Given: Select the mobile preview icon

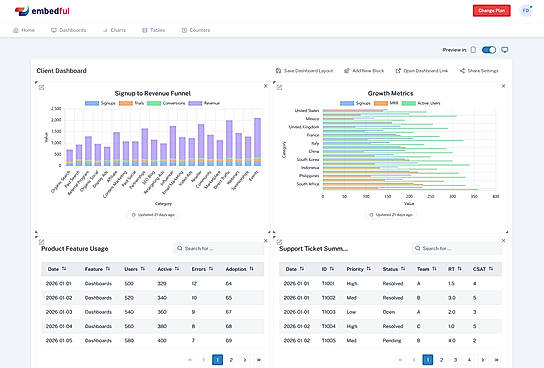Looking at the screenshot, I should tap(473, 50).
